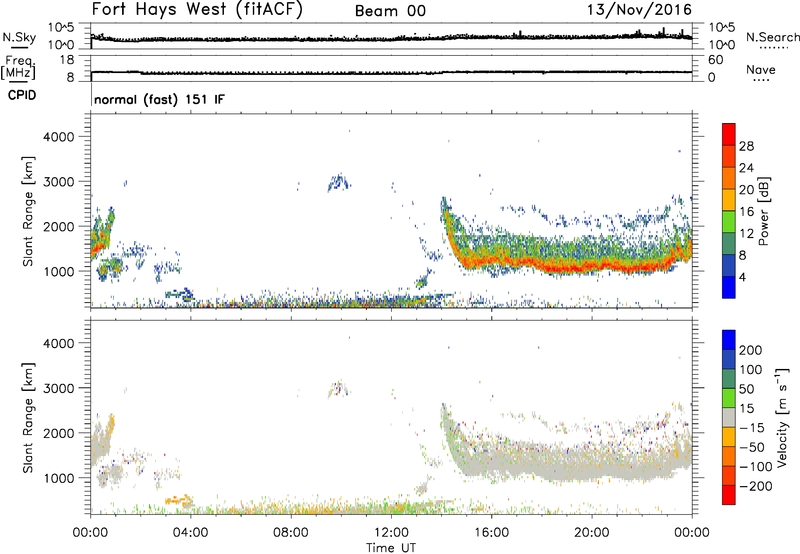The image size is (800, 554).
Task: Click the "2000" tick of velocity panel
Action: point(59,433)
